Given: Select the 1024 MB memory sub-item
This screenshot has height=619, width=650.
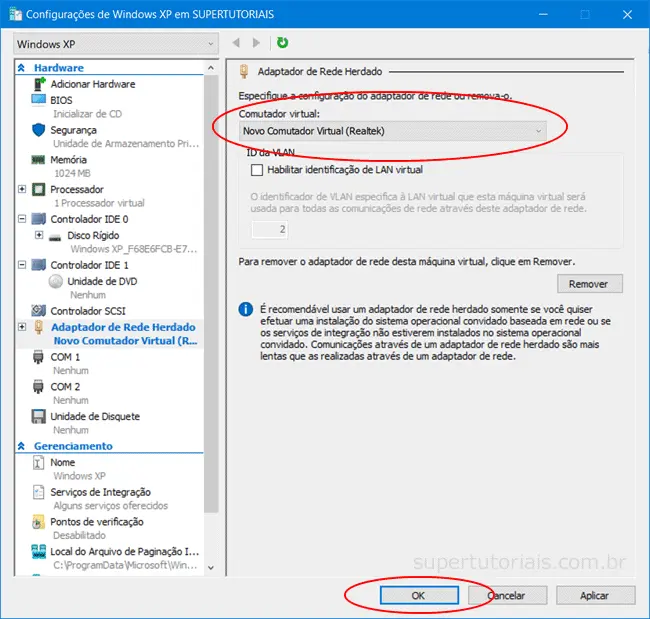Looking at the screenshot, I should click(72, 173).
